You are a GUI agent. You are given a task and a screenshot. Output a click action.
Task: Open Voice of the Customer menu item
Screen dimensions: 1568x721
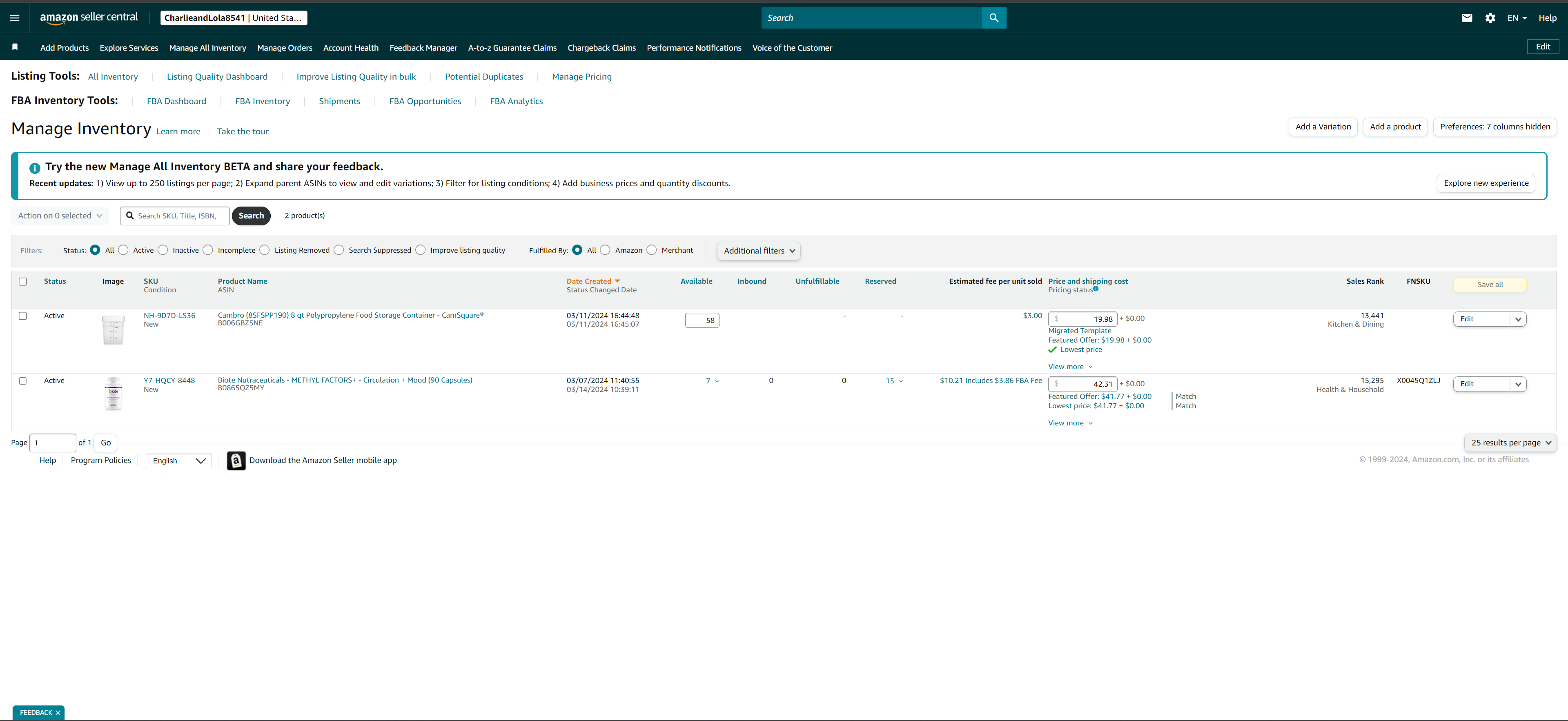click(x=792, y=47)
